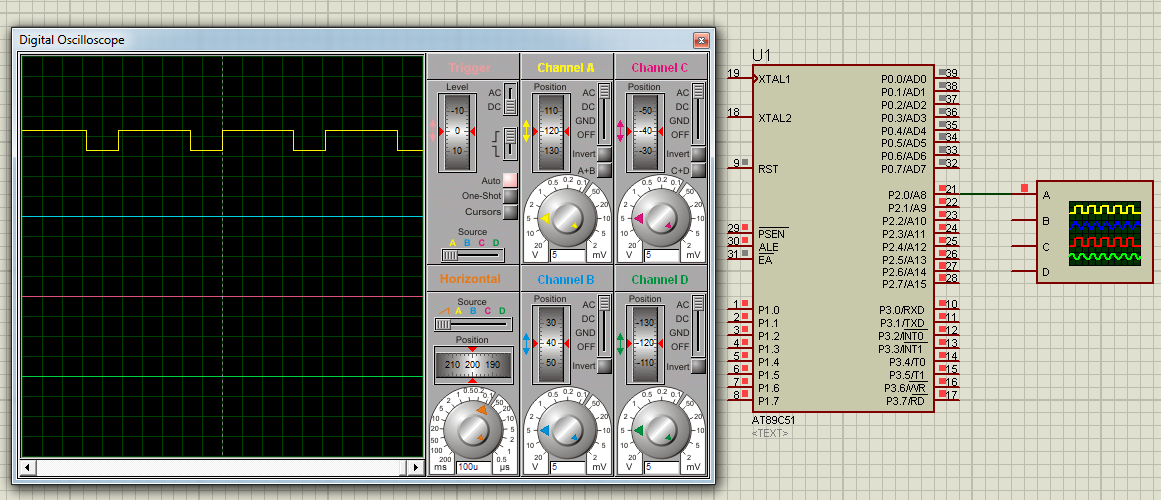Click Channel B blue position arrow icon
This screenshot has width=1161, height=500.
pyautogui.click(x=526, y=344)
